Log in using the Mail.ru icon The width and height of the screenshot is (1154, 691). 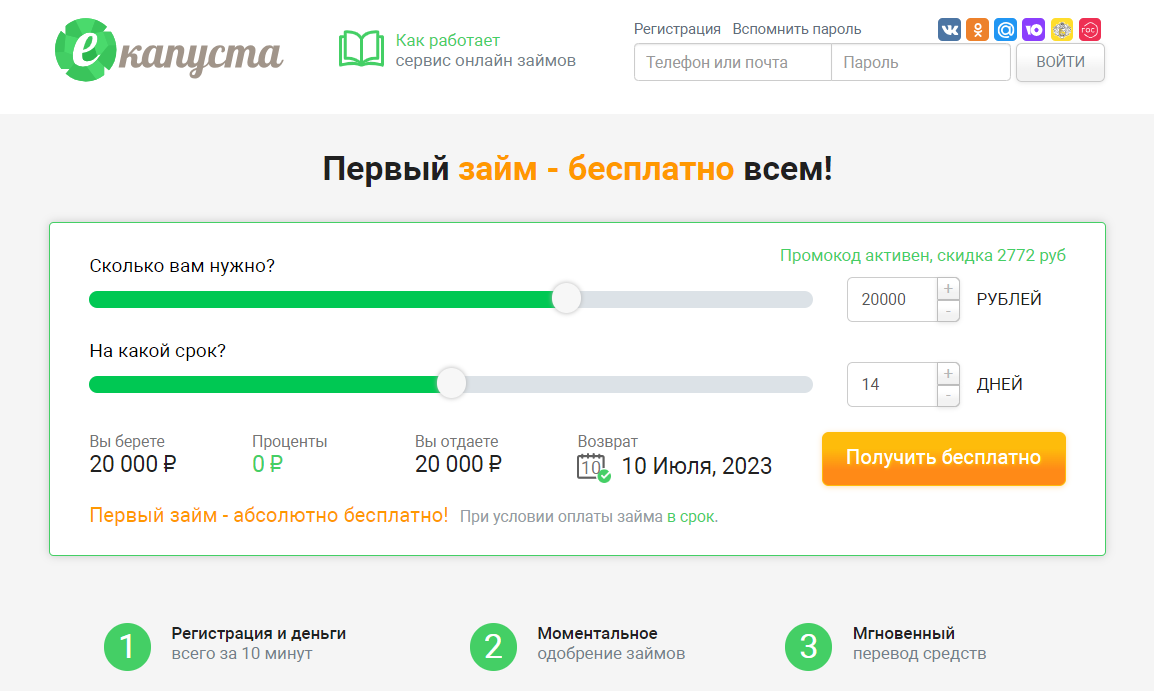[x=1005, y=29]
